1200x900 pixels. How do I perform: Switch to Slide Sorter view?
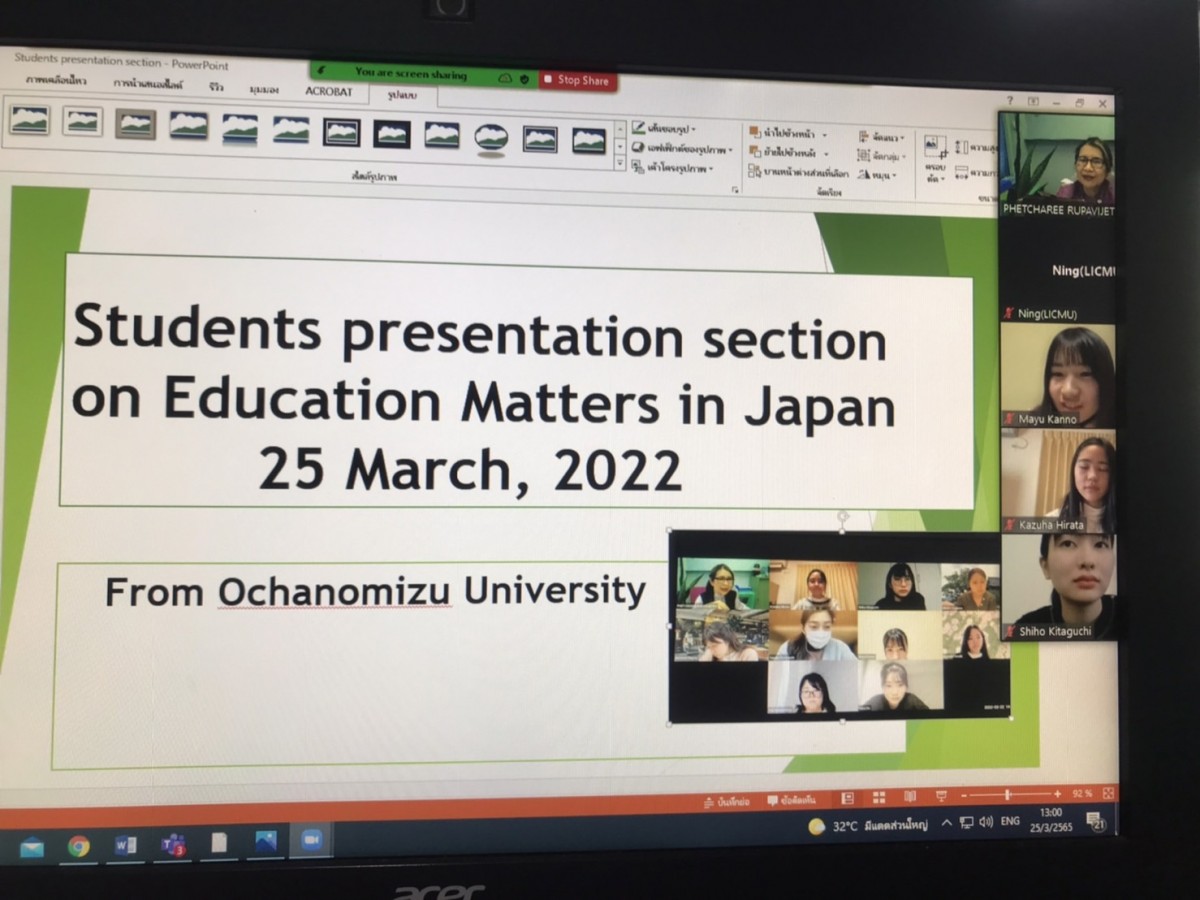879,797
